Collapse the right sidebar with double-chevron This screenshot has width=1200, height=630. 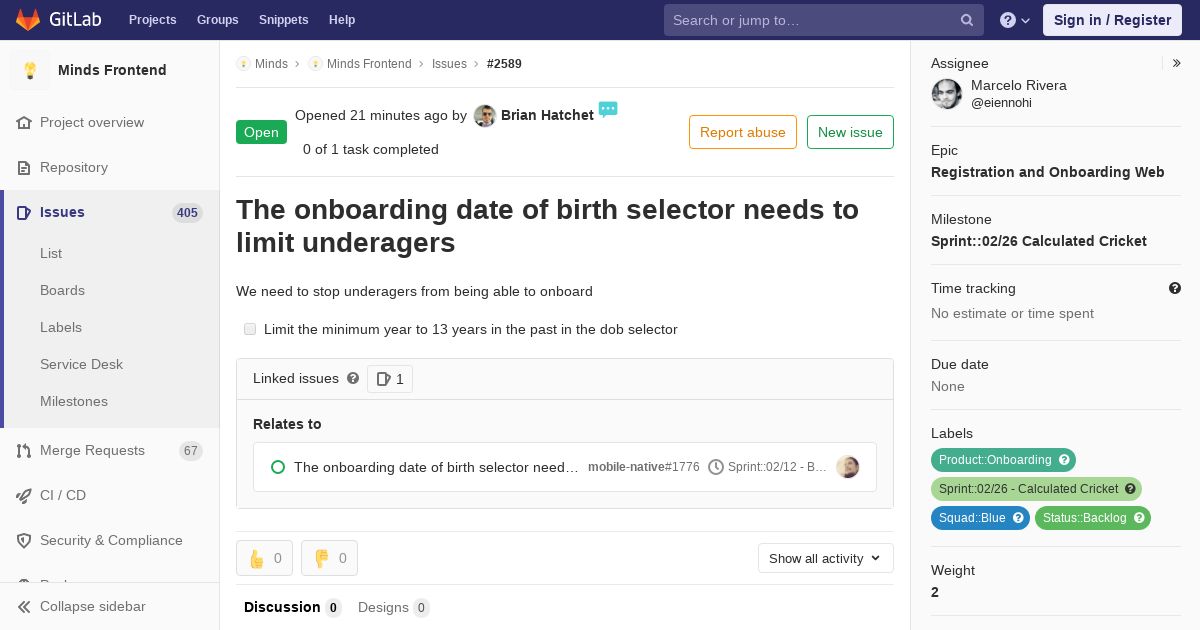[x=1177, y=63]
